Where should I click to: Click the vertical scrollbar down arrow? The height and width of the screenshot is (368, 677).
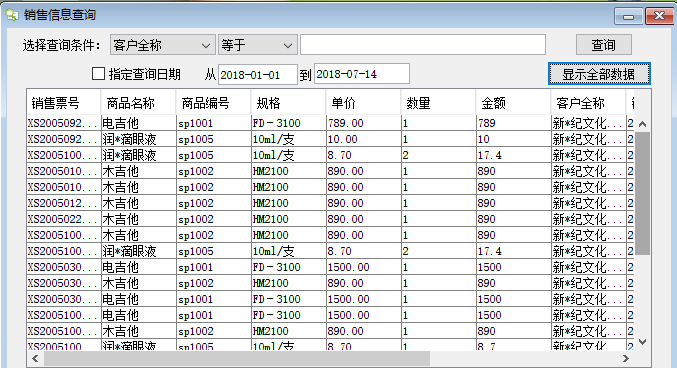pyautogui.click(x=642, y=342)
